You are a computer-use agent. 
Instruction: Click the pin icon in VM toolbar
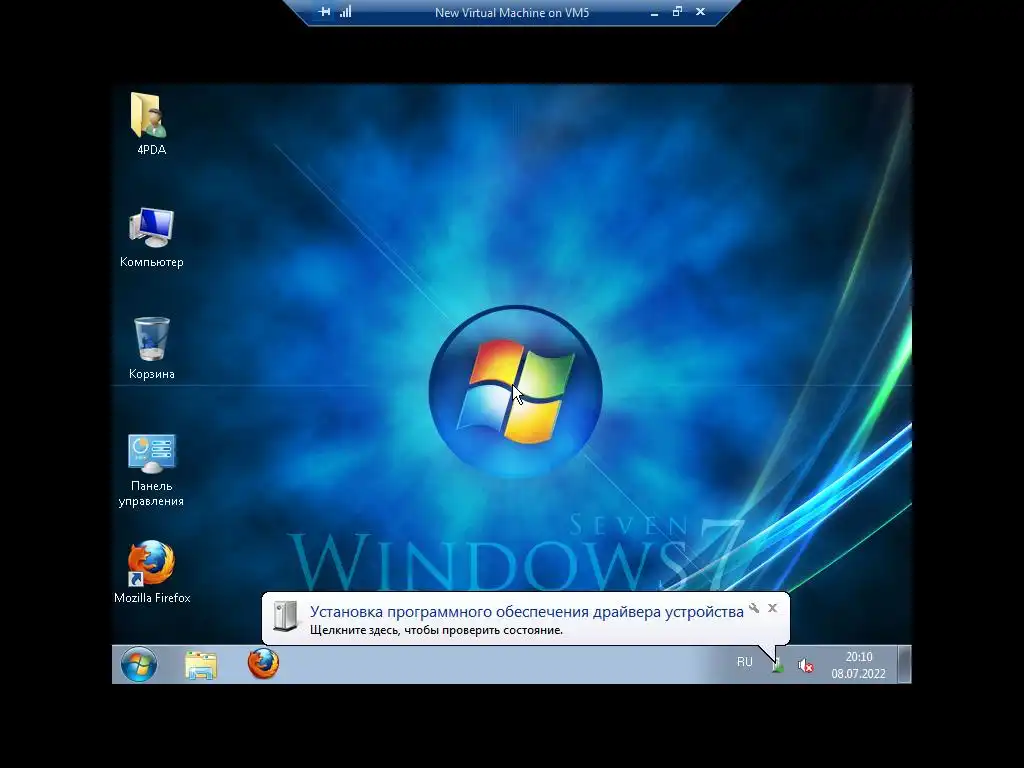325,12
